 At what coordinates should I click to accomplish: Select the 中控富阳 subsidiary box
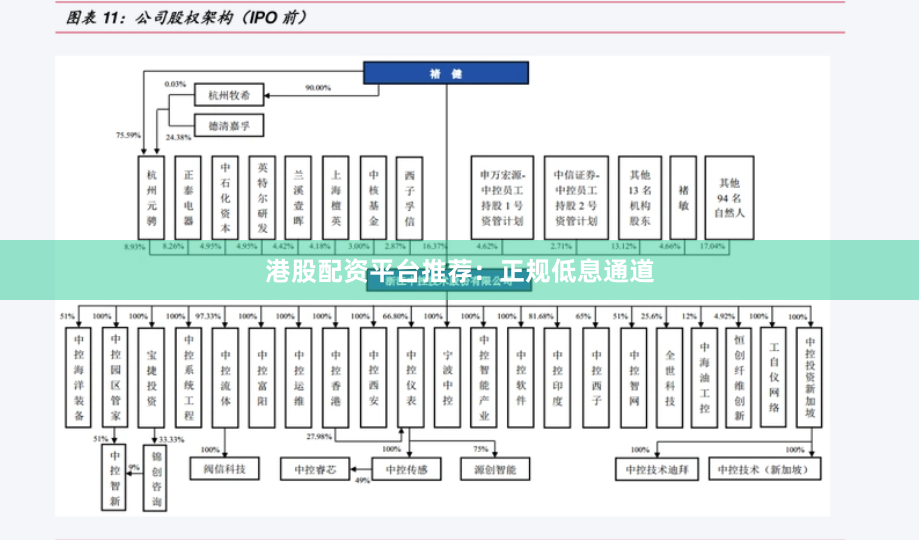click(262, 377)
